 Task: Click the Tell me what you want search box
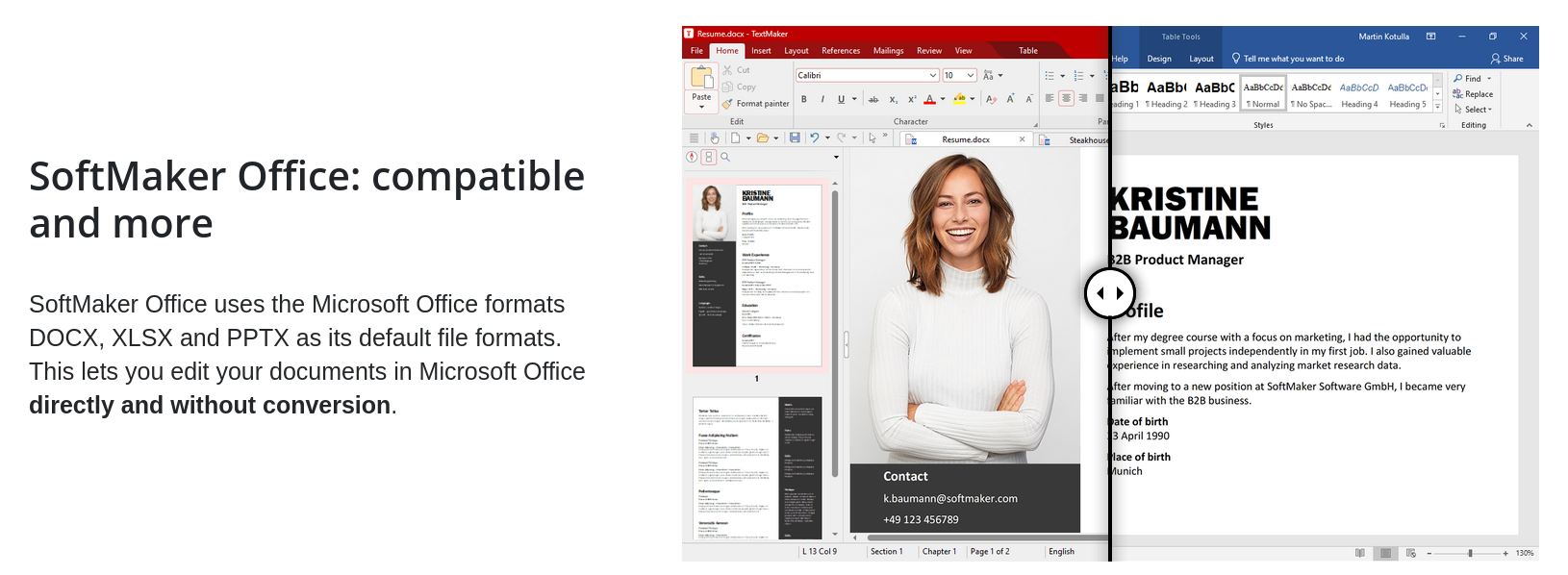tap(1288, 59)
